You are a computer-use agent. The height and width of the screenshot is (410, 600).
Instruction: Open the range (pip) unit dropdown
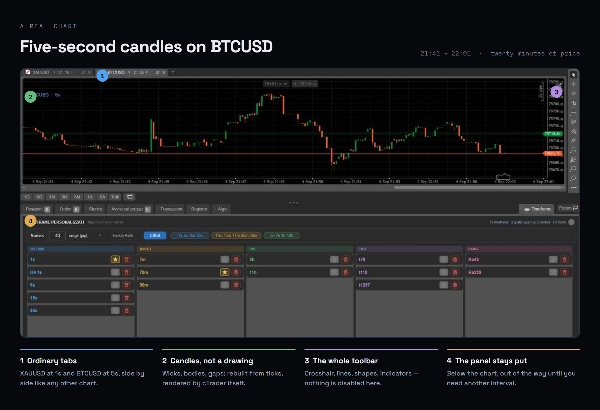[85, 235]
